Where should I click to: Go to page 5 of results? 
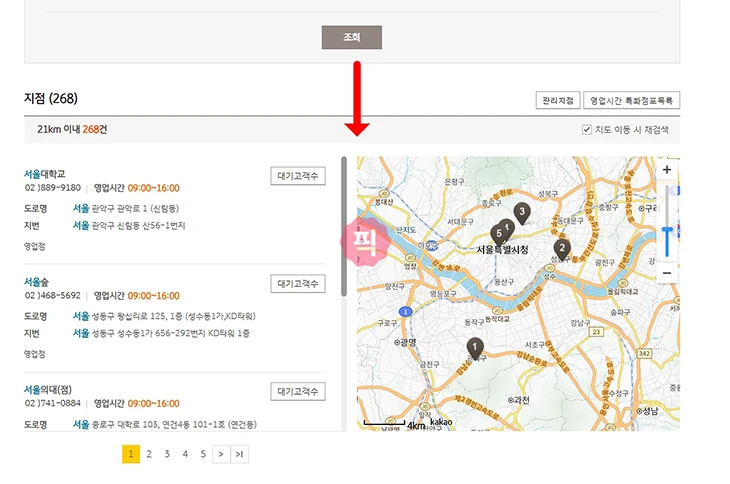(203, 454)
